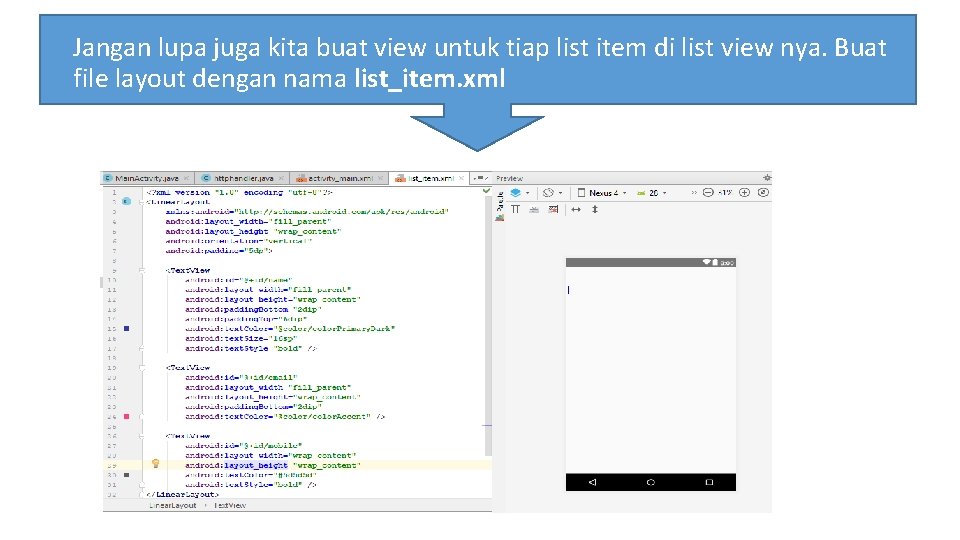Switch to the httphandler.java tab

pos(243,178)
